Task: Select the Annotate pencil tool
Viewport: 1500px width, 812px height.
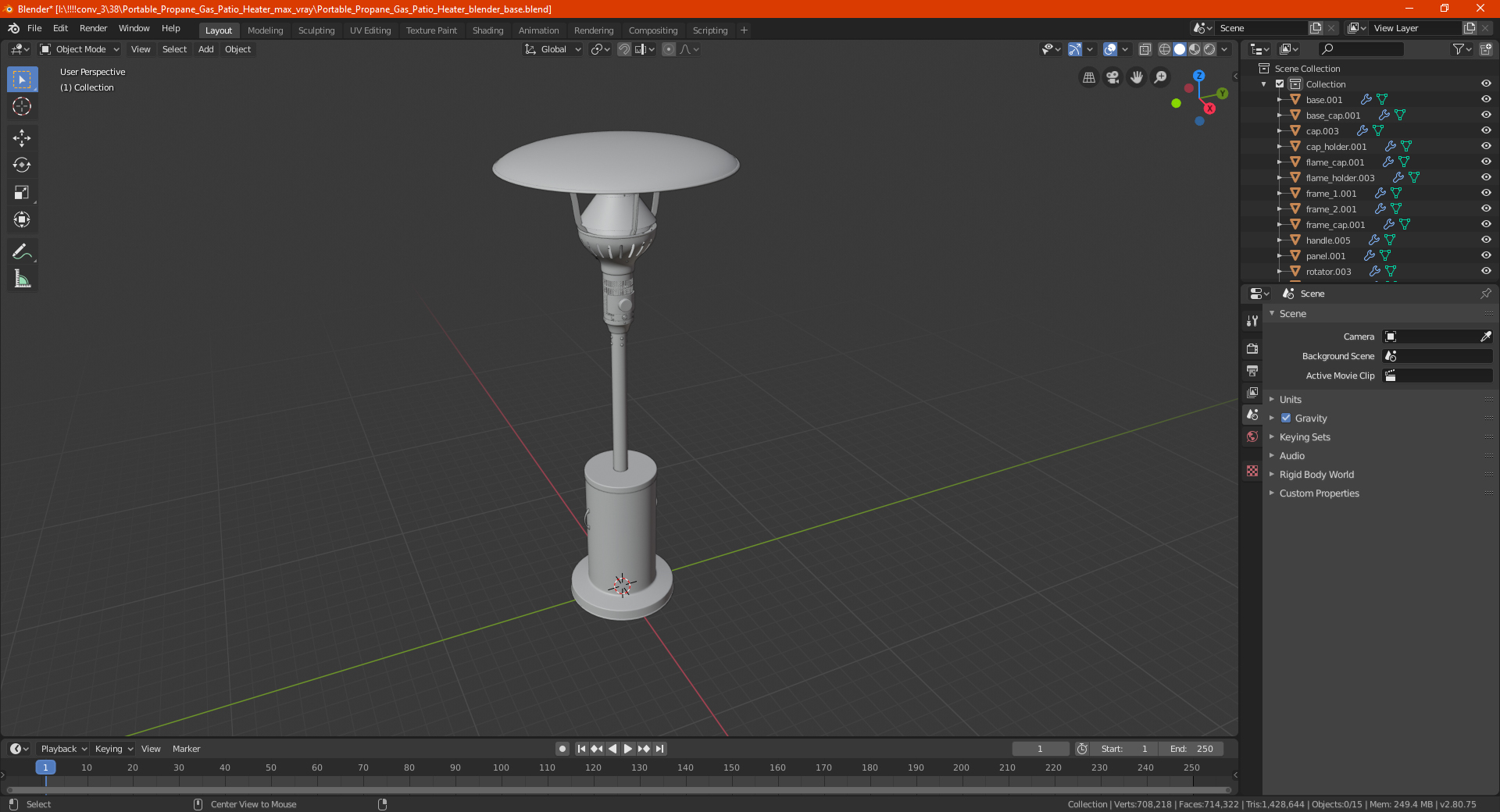Action: click(x=22, y=251)
